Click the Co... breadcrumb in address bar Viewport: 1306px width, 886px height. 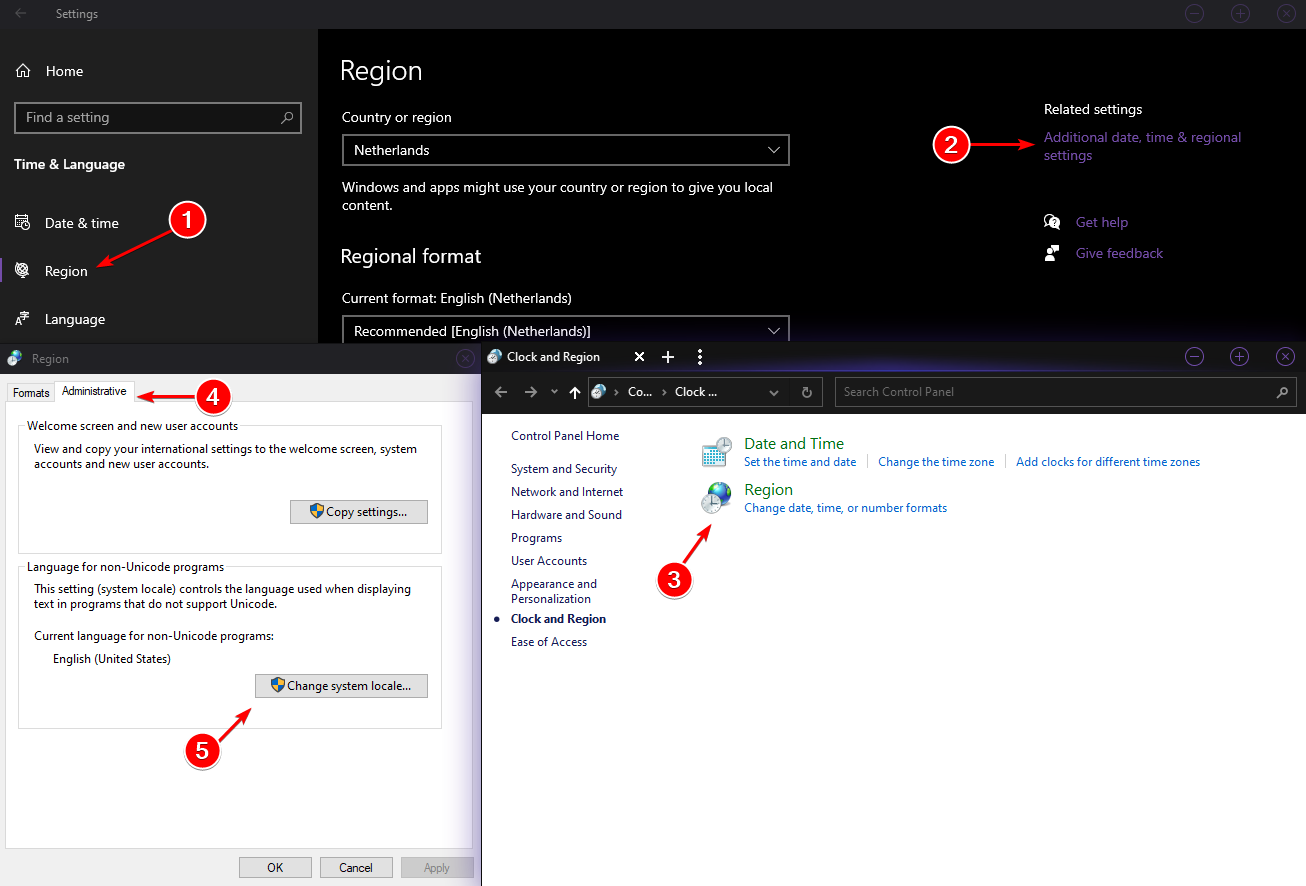point(640,392)
